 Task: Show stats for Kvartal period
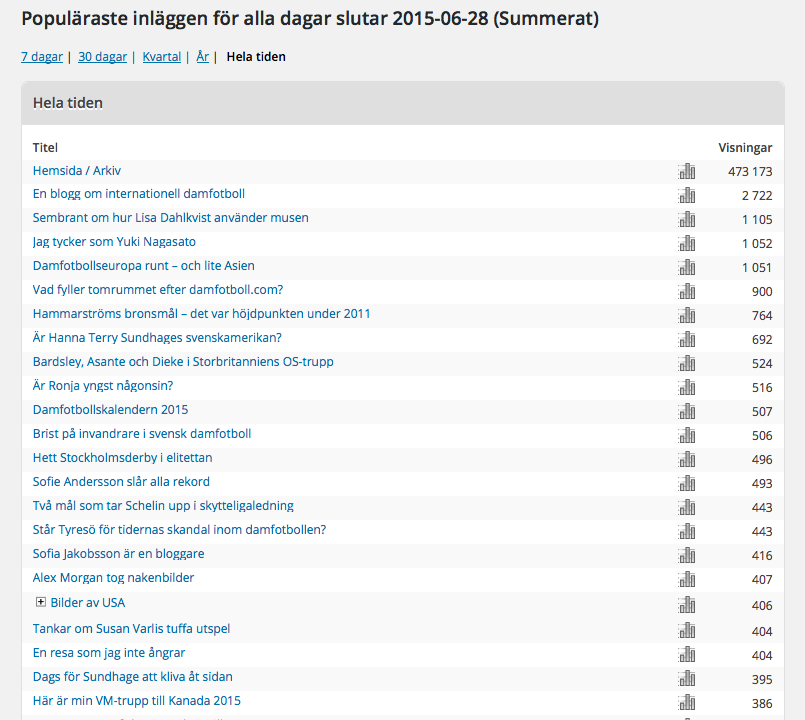[x=161, y=57]
